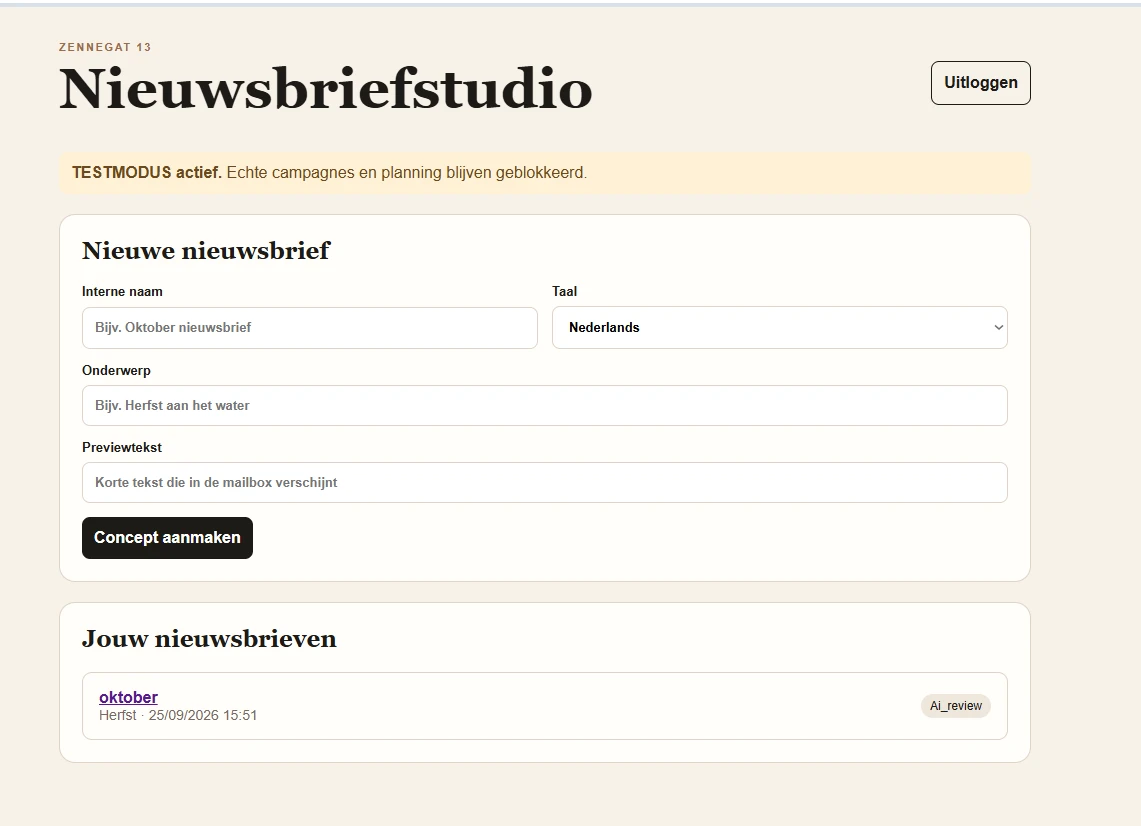Create draft with Concept aanmaken button
The height and width of the screenshot is (826, 1141).
(167, 538)
